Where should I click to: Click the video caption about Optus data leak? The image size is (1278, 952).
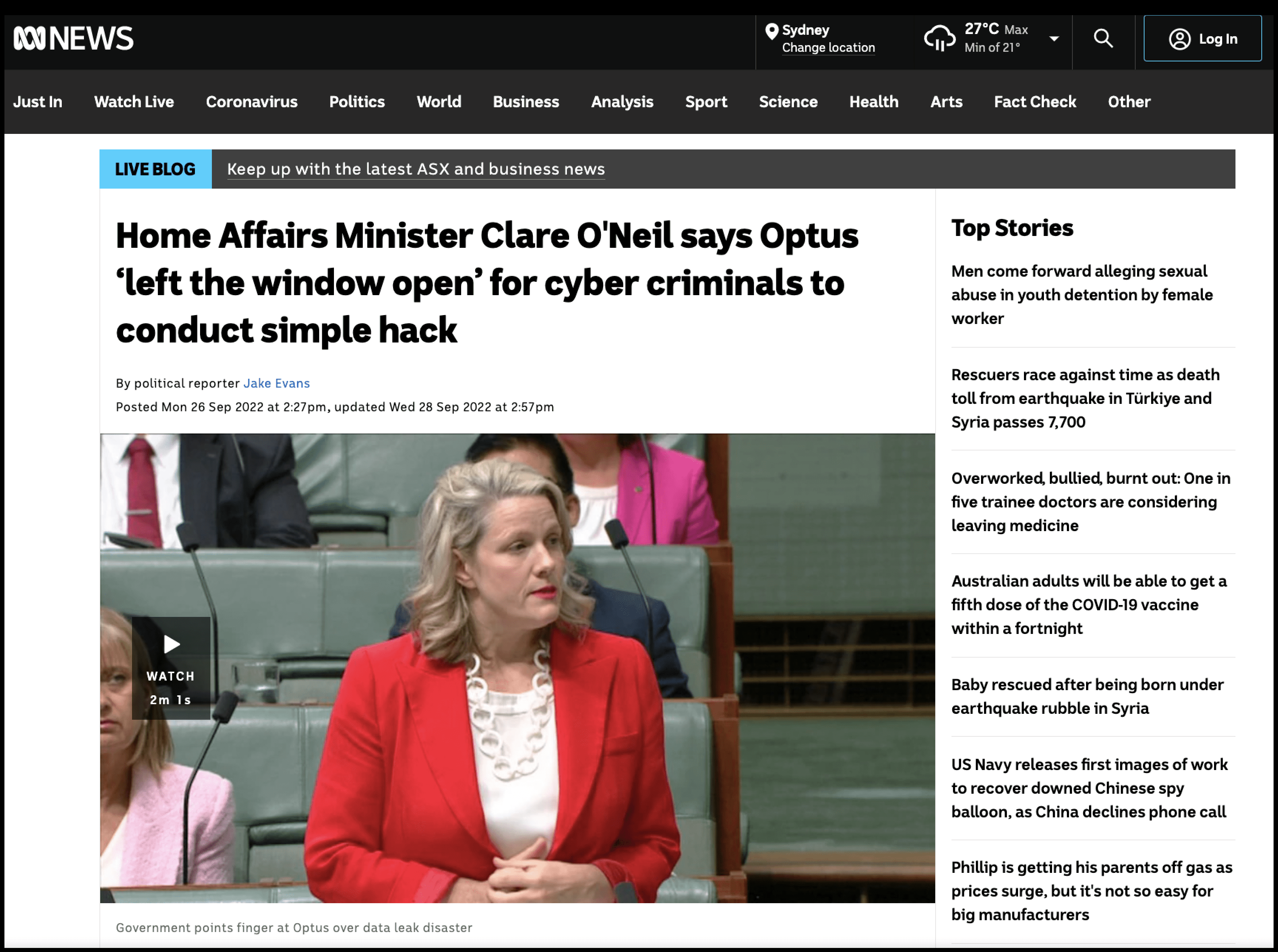tap(294, 928)
